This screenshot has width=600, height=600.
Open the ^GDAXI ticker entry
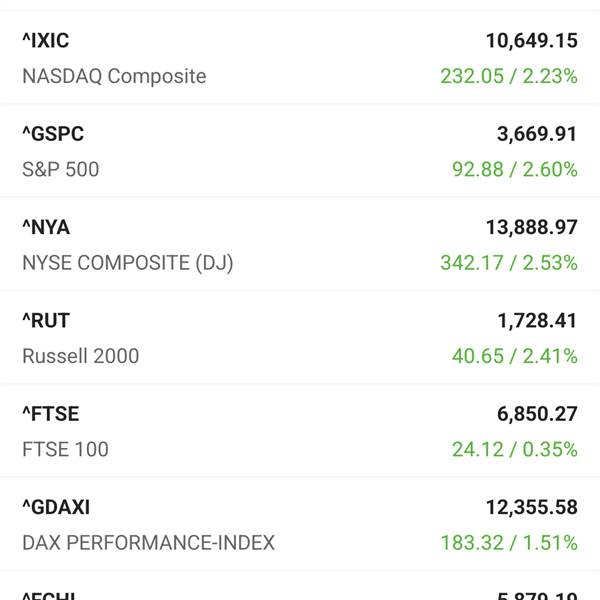tap(56, 507)
